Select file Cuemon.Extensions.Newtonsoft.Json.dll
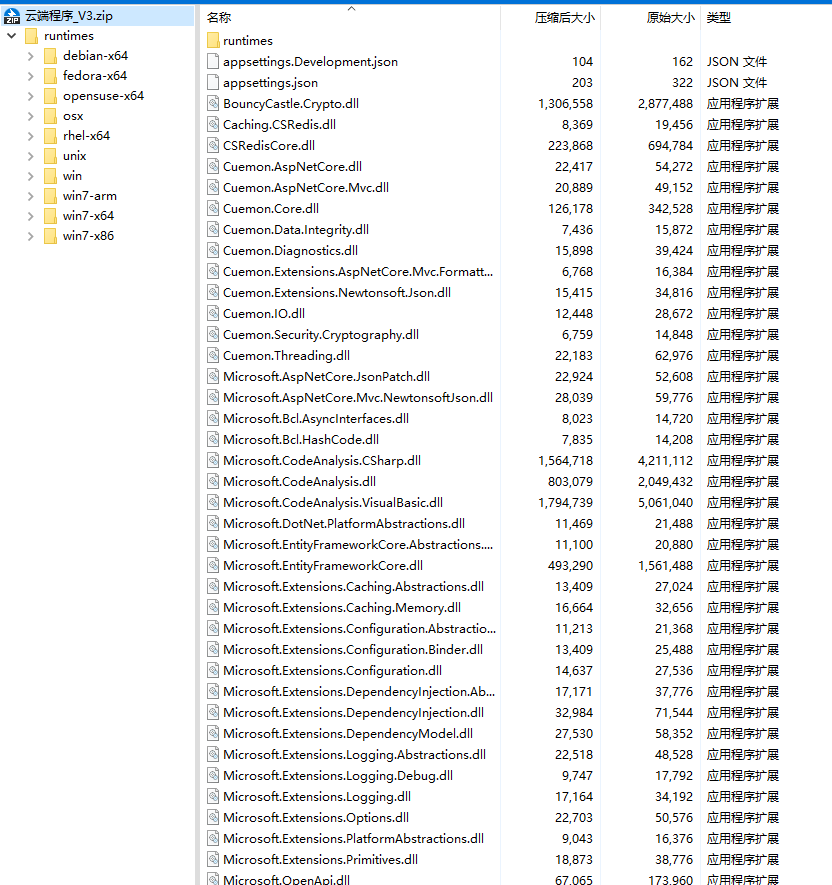Viewport: 832px width, 885px height. tap(337, 292)
